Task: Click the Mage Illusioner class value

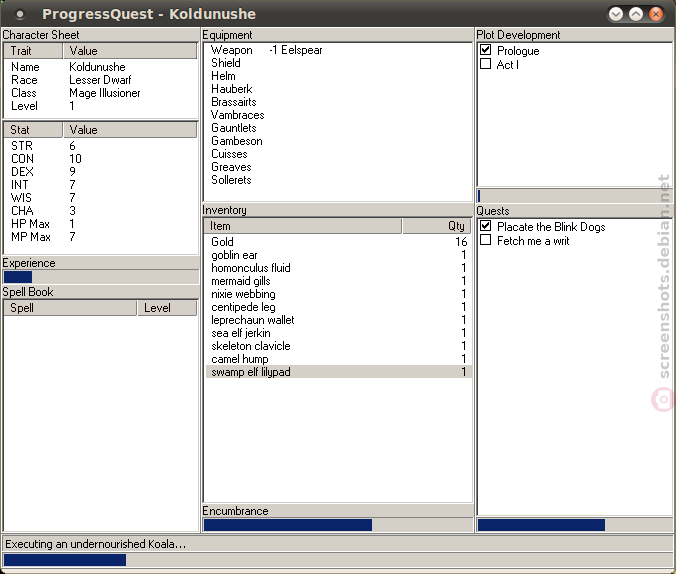Action: (x=105, y=93)
